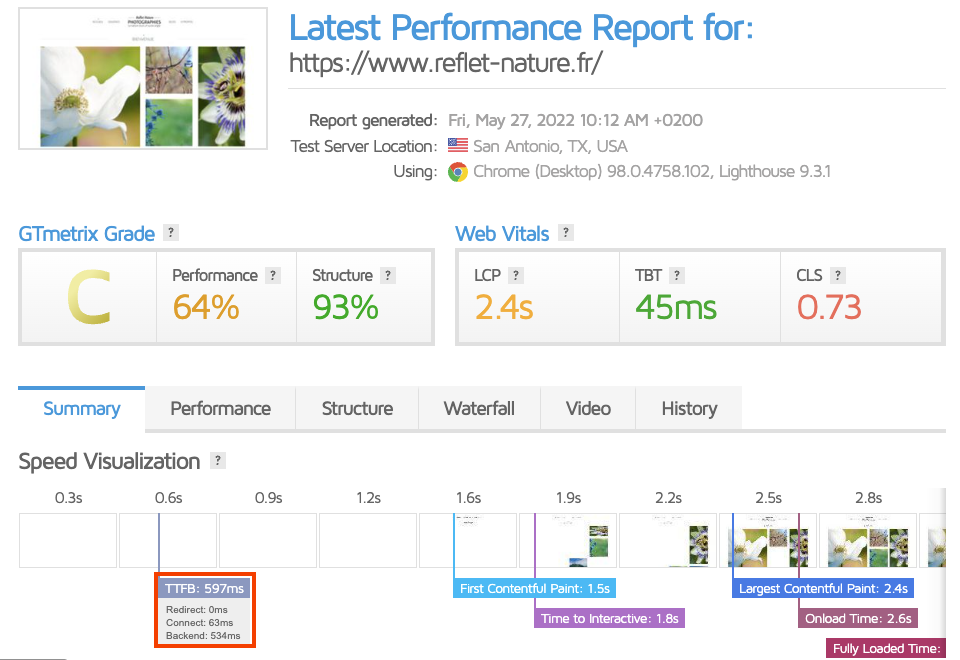The image size is (960, 660).
Task: Click the Speed Visualization heading
Action: [110, 461]
